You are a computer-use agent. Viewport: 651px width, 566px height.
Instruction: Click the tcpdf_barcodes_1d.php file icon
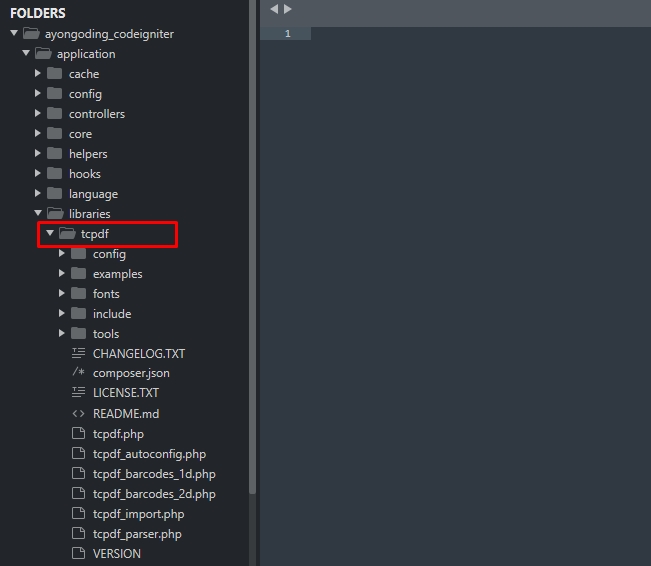point(78,473)
